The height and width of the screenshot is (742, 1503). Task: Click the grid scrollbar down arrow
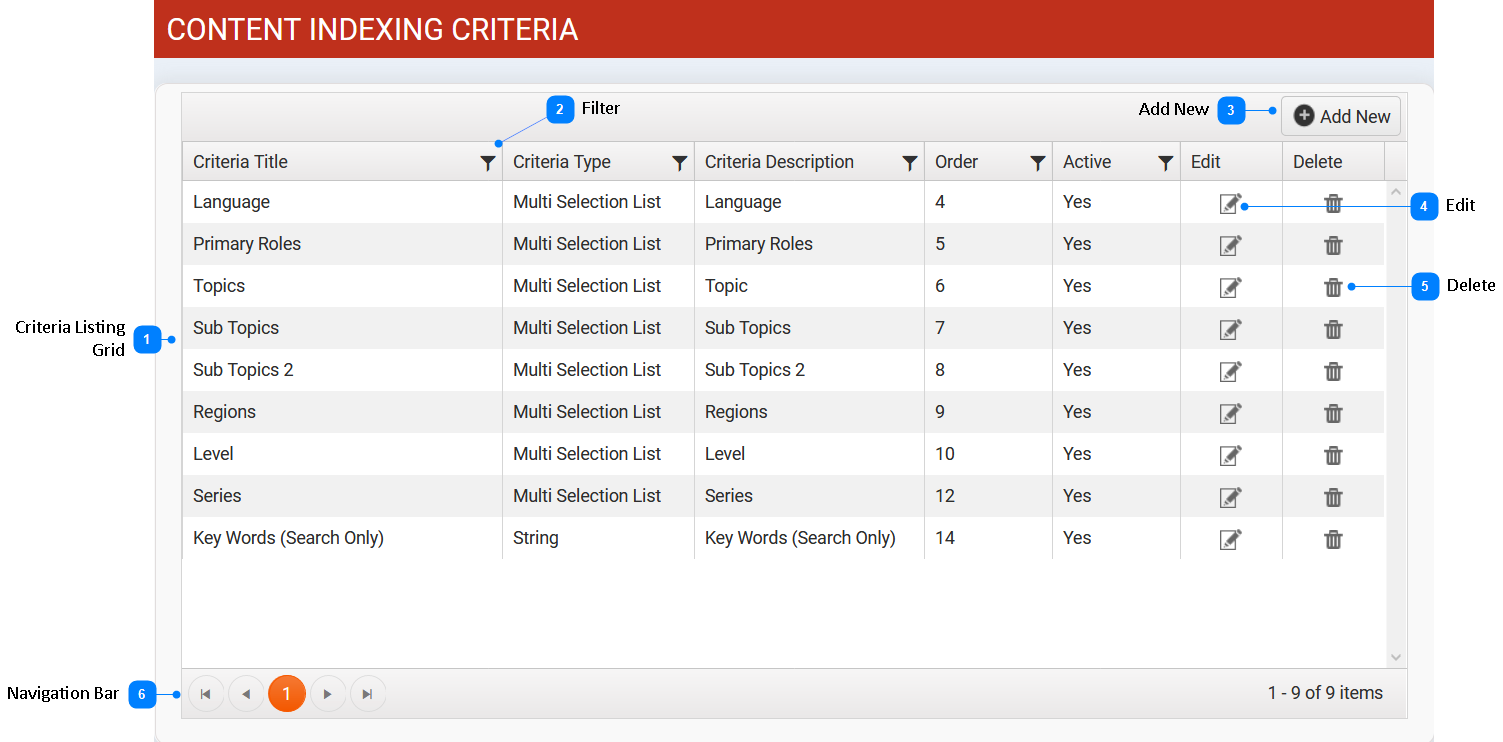tap(1396, 657)
